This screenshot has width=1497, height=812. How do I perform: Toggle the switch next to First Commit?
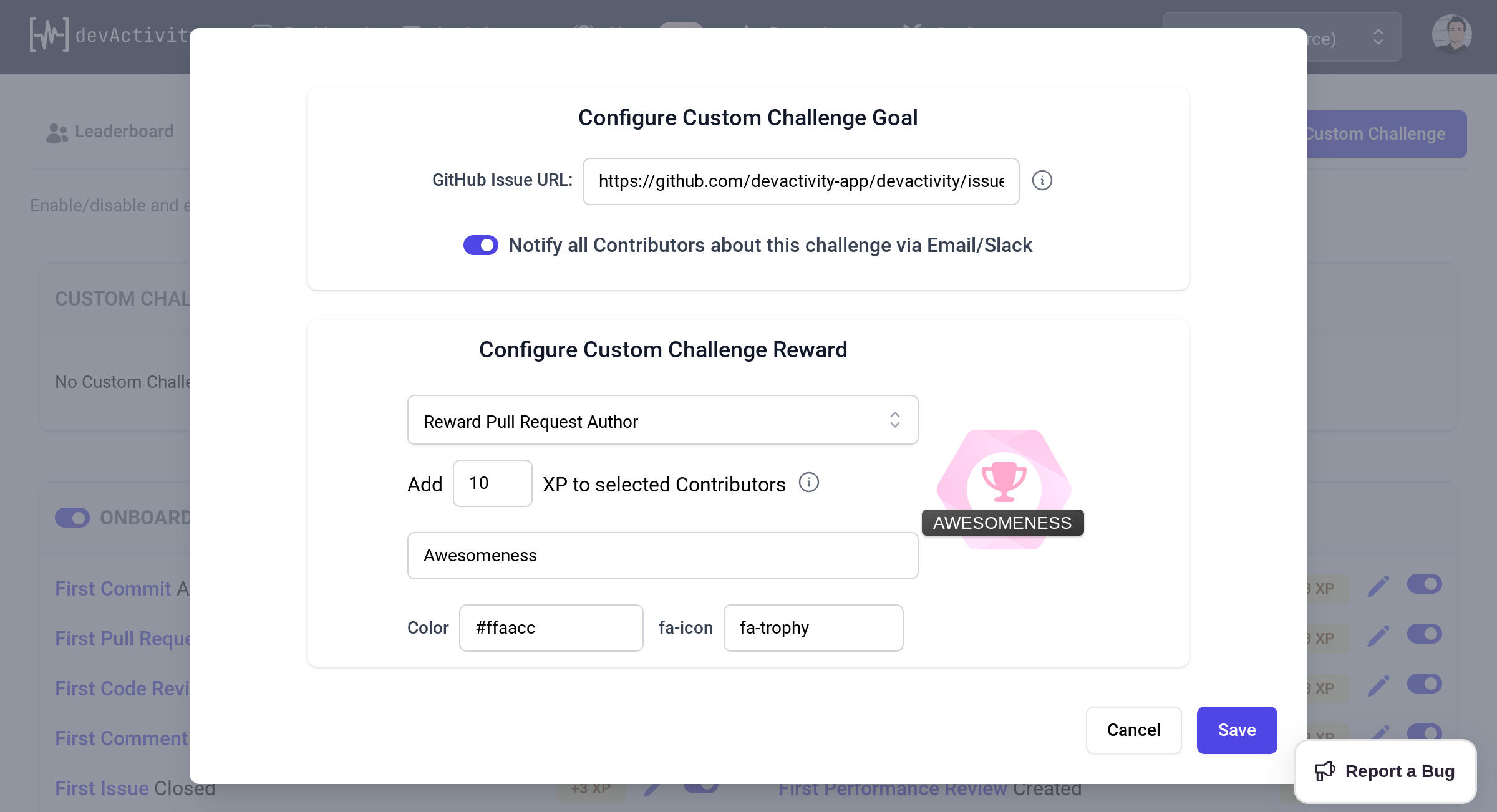(1425, 584)
